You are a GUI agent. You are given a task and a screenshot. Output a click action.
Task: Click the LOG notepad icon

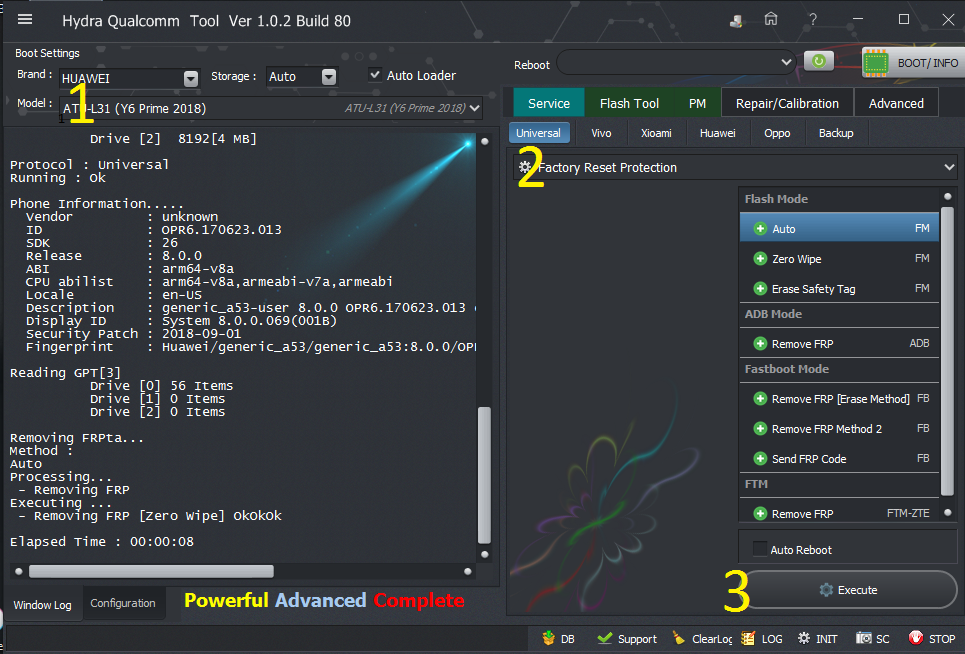click(x=748, y=639)
